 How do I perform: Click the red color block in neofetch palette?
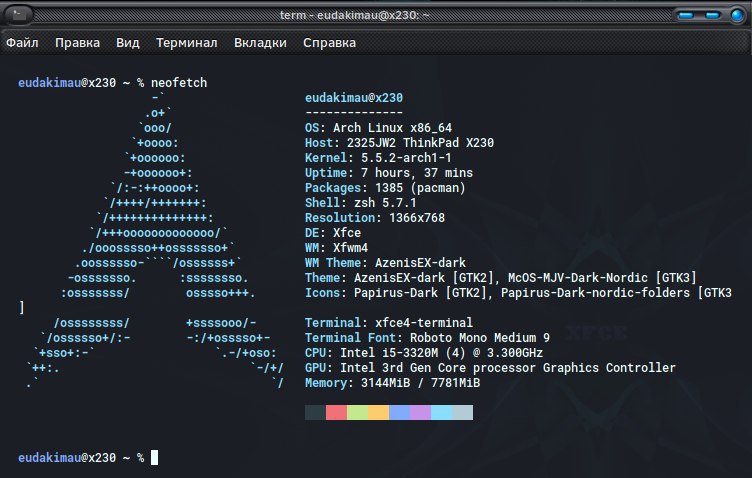click(336, 412)
